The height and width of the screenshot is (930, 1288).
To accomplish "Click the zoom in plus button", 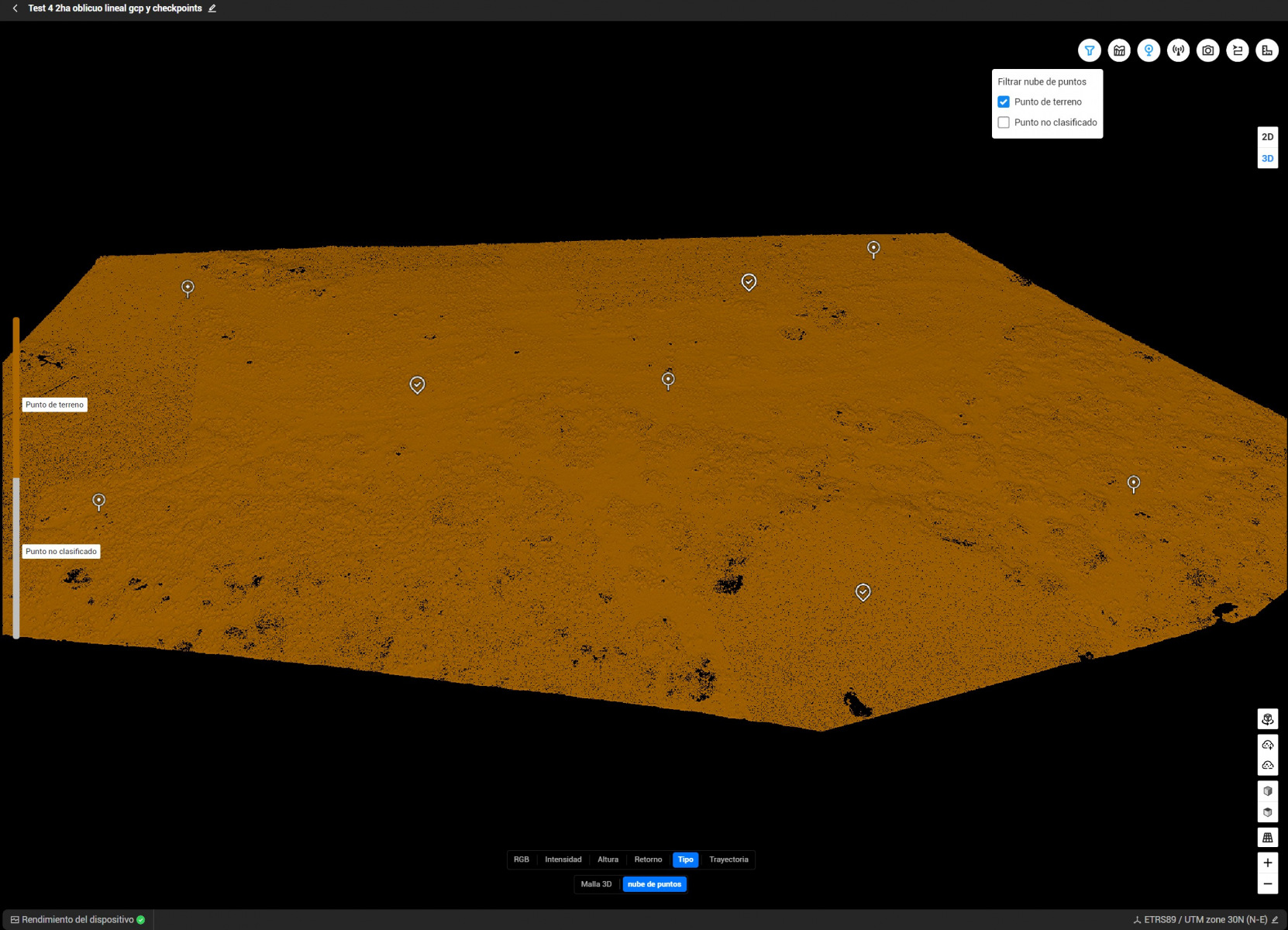I will 1267,863.
